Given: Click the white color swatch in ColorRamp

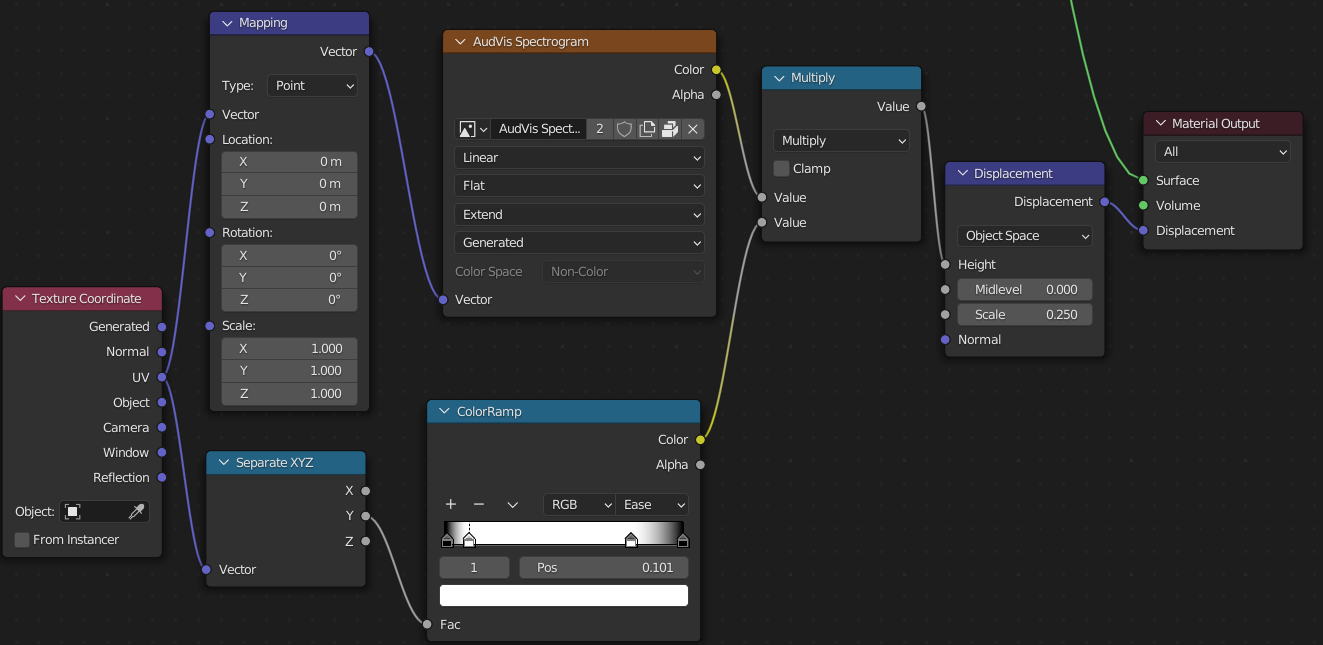Looking at the screenshot, I should [564, 596].
